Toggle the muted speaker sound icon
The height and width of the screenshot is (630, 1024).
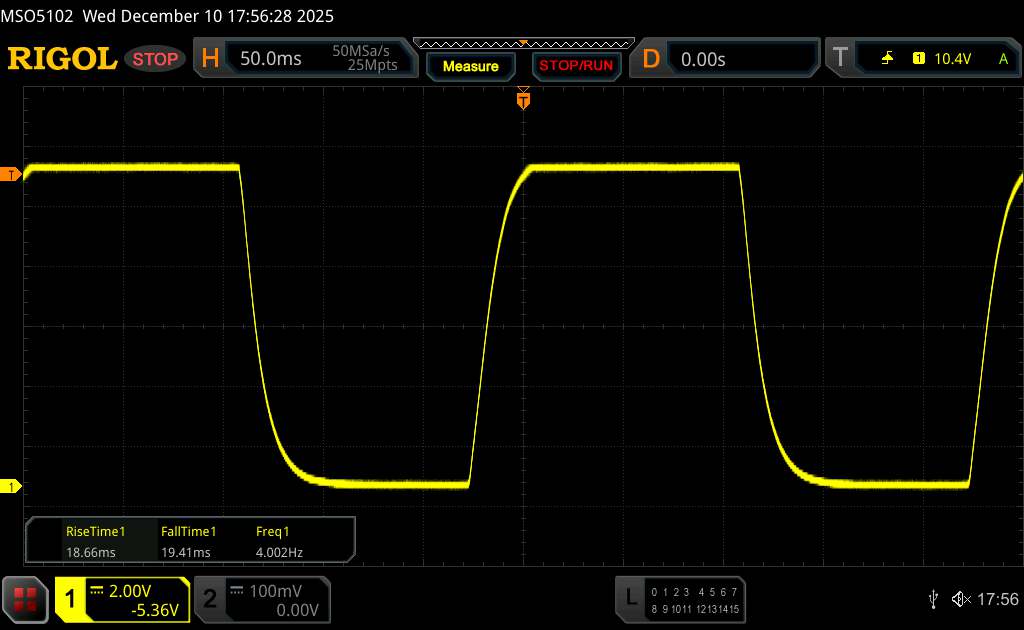pos(960,599)
